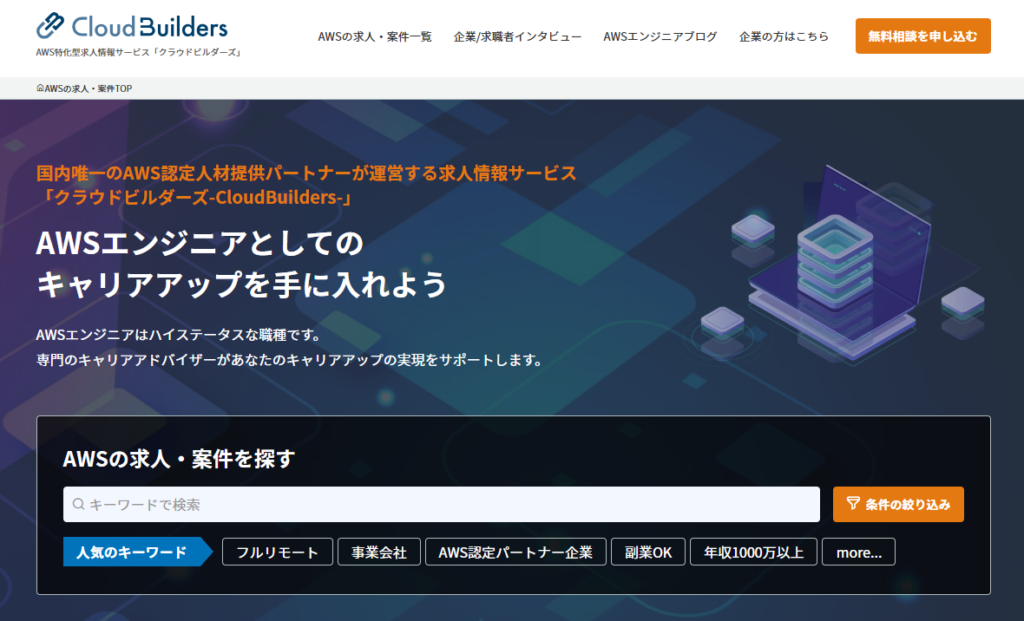Open 企業の方はこちら link
This screenshot has width=1024, height=621.
(x=784, y=36)
